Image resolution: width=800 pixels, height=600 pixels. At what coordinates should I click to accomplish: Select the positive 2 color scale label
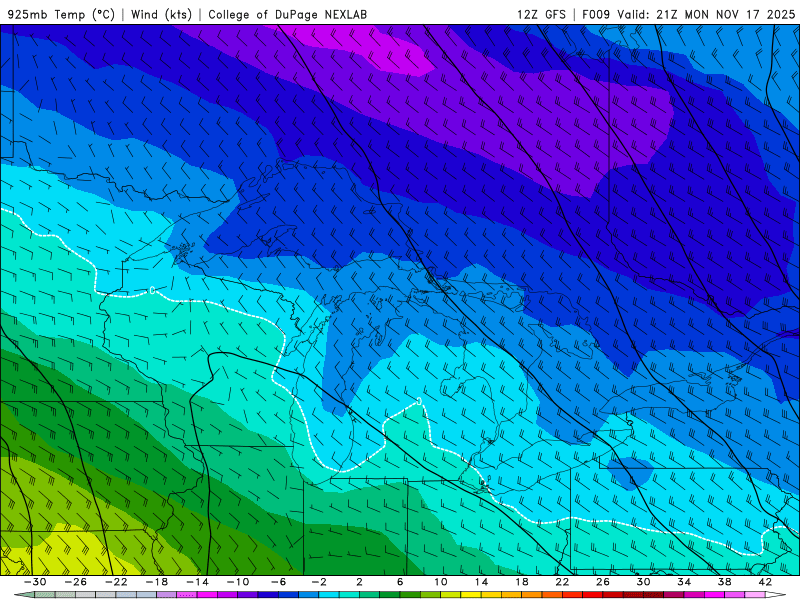click(360, 582)
